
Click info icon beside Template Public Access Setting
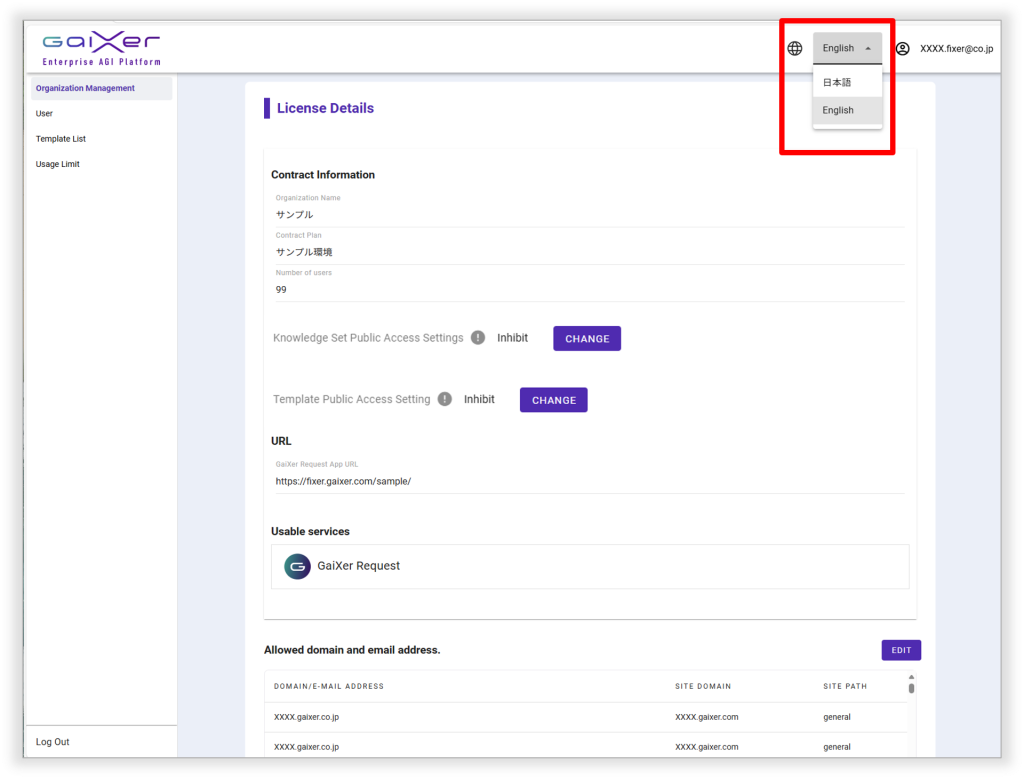(x=445, y=400)
